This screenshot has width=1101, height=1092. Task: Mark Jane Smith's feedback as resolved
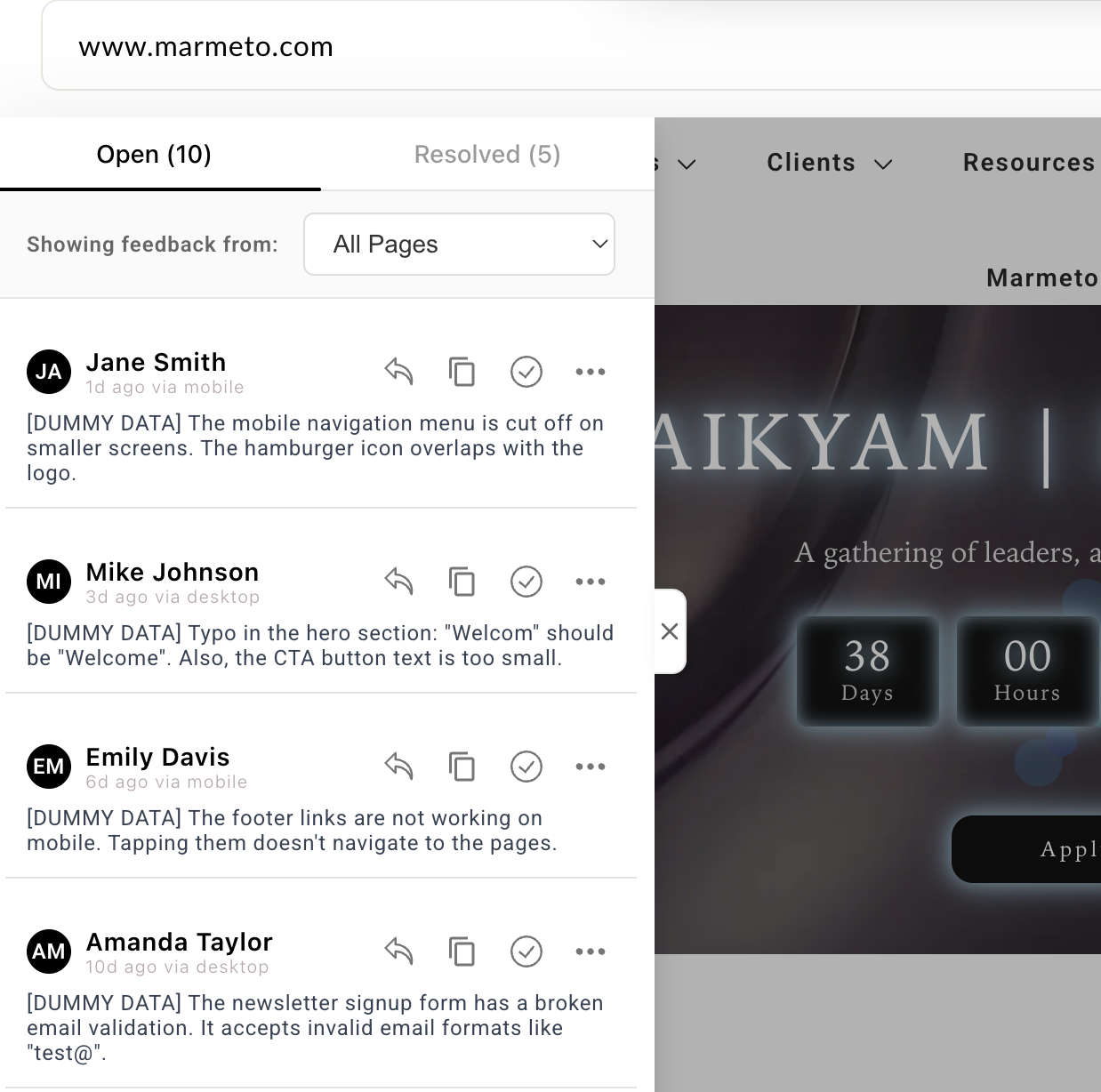[526, 372]
